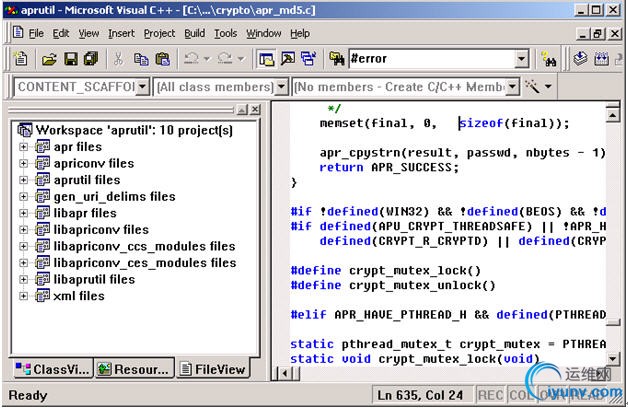
Task: Expand the libapr files project node
Action: point(24,213)
